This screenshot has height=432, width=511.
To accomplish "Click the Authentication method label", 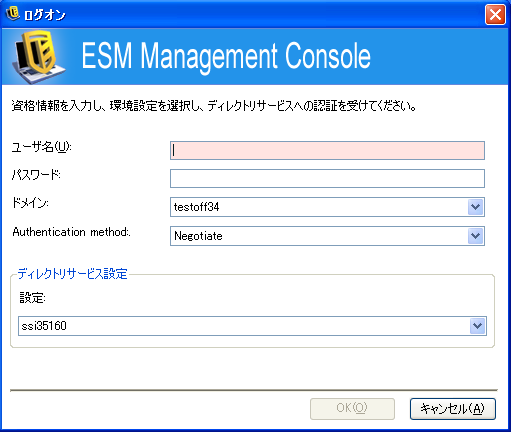I will (x=71, y=232).
